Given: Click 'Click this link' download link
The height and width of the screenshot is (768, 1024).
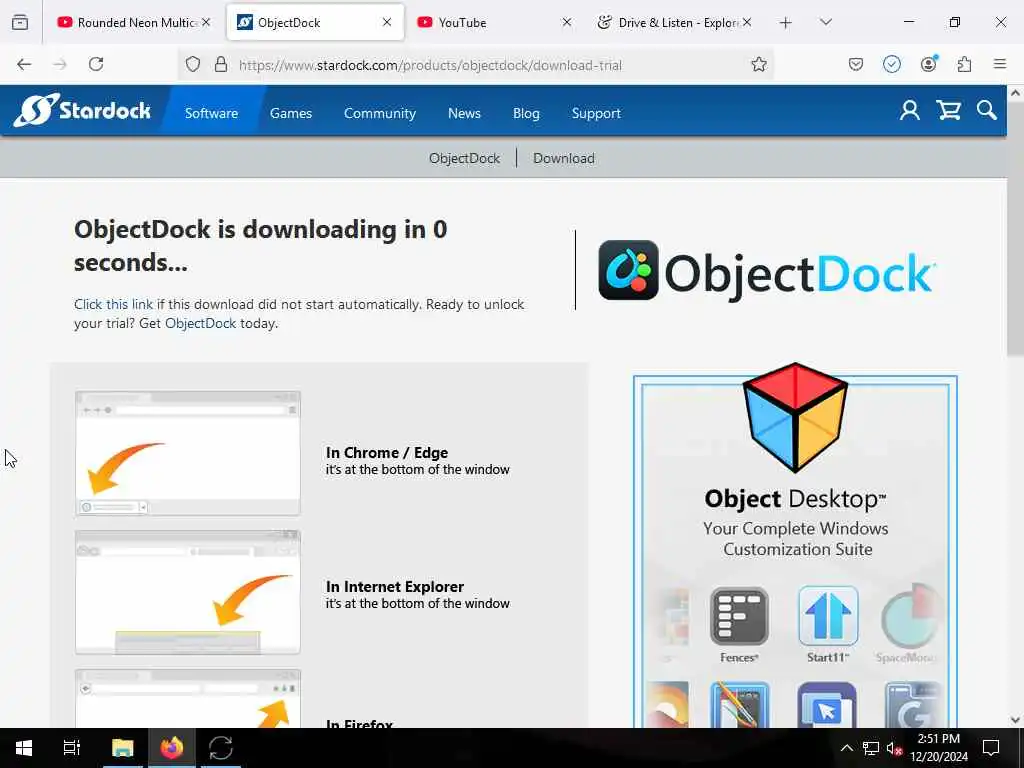Looking at the screenshot, I should tap(113, 304).
